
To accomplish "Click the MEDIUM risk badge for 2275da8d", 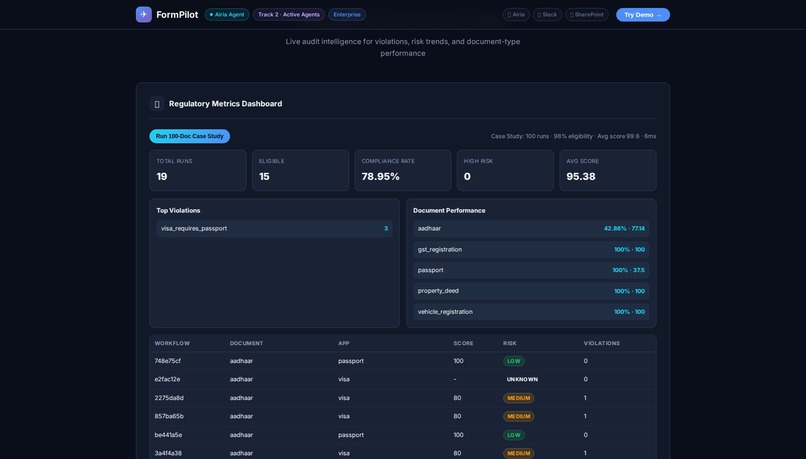I will 518,398.
